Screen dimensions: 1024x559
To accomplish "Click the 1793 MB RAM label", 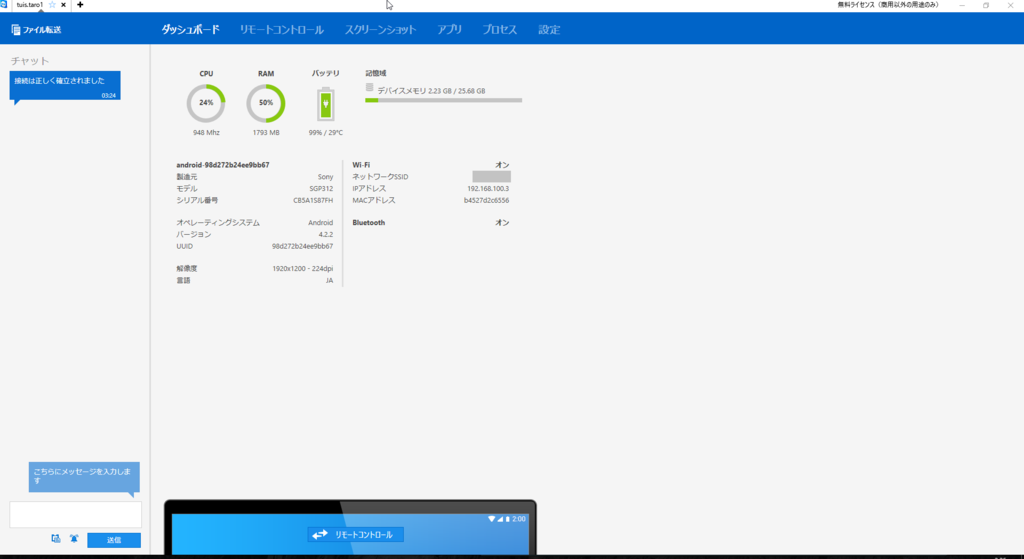I will [x=266, y=133].
